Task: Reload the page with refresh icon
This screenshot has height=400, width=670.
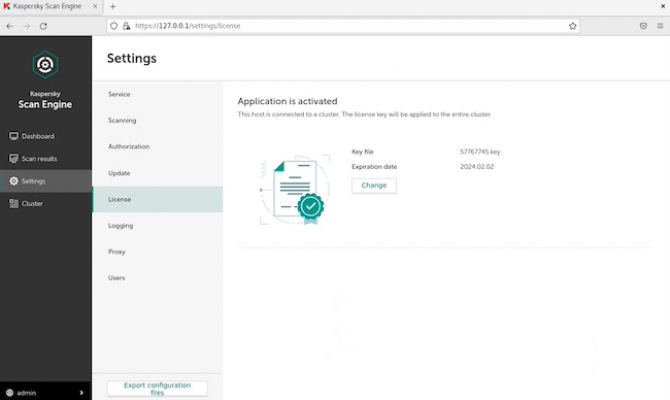Action: [43, 26]
